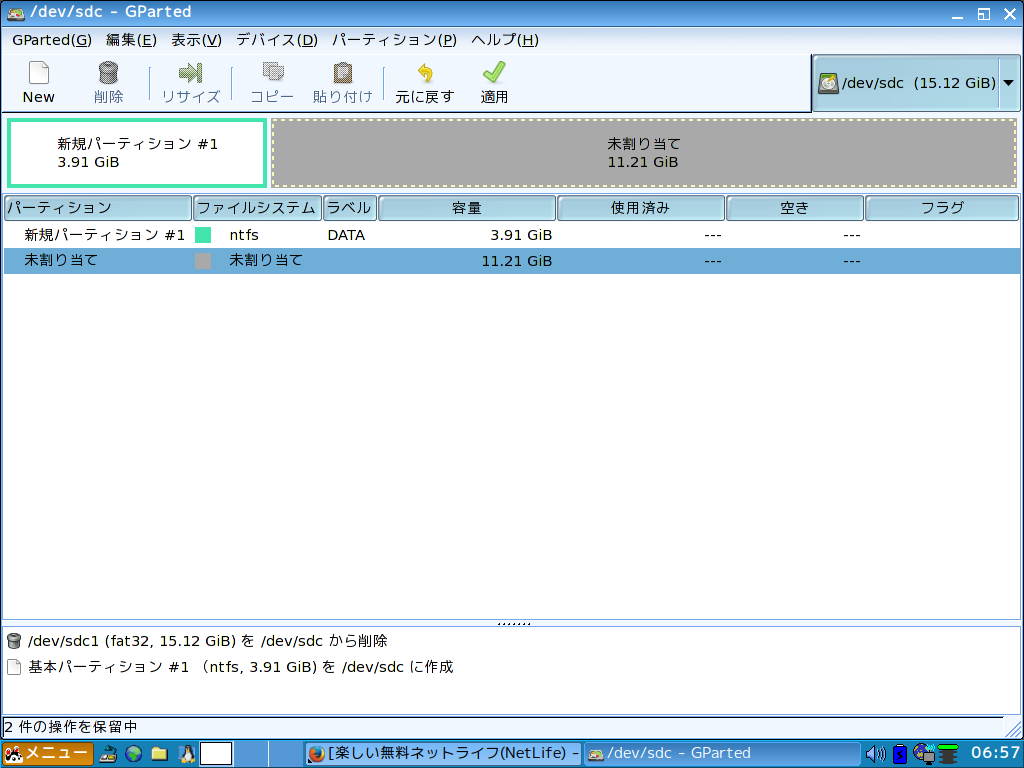
Task: Click the /dev/sdc - GParted taskbar button
Action: pos(721,754)
